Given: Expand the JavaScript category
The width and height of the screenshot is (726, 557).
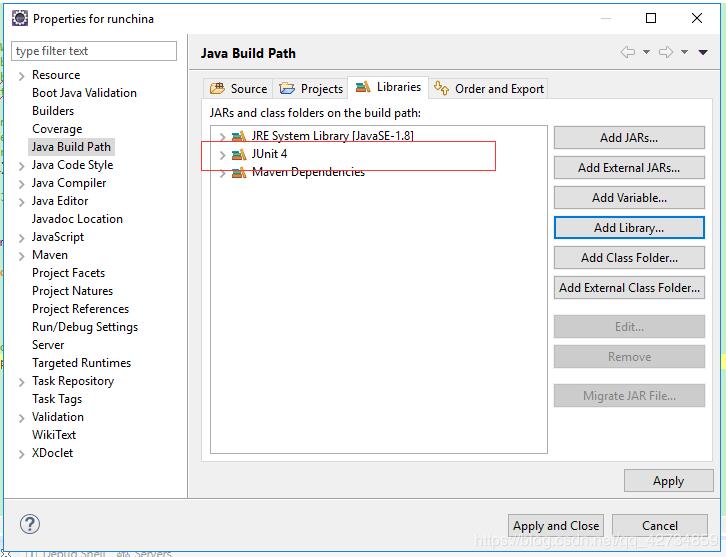Looking at the screenshot, I should (x=21, y=238).
